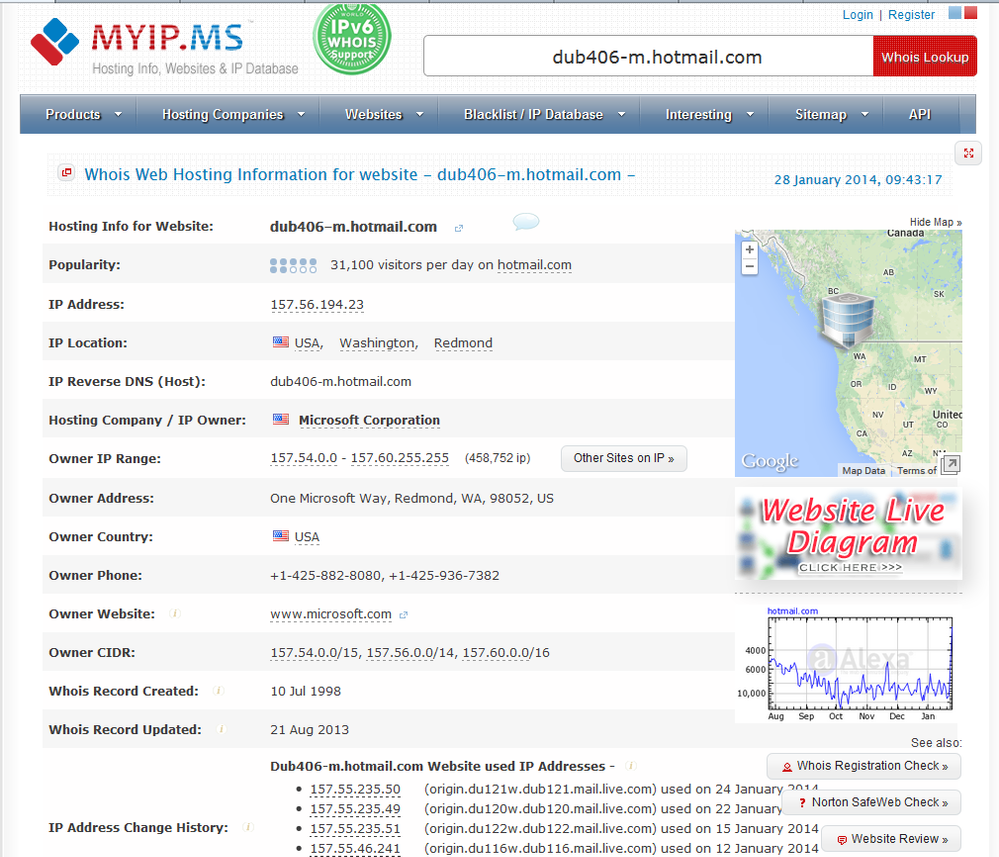
Task: Click the info icon next to IP Address Change History
Action: [248, 827]
